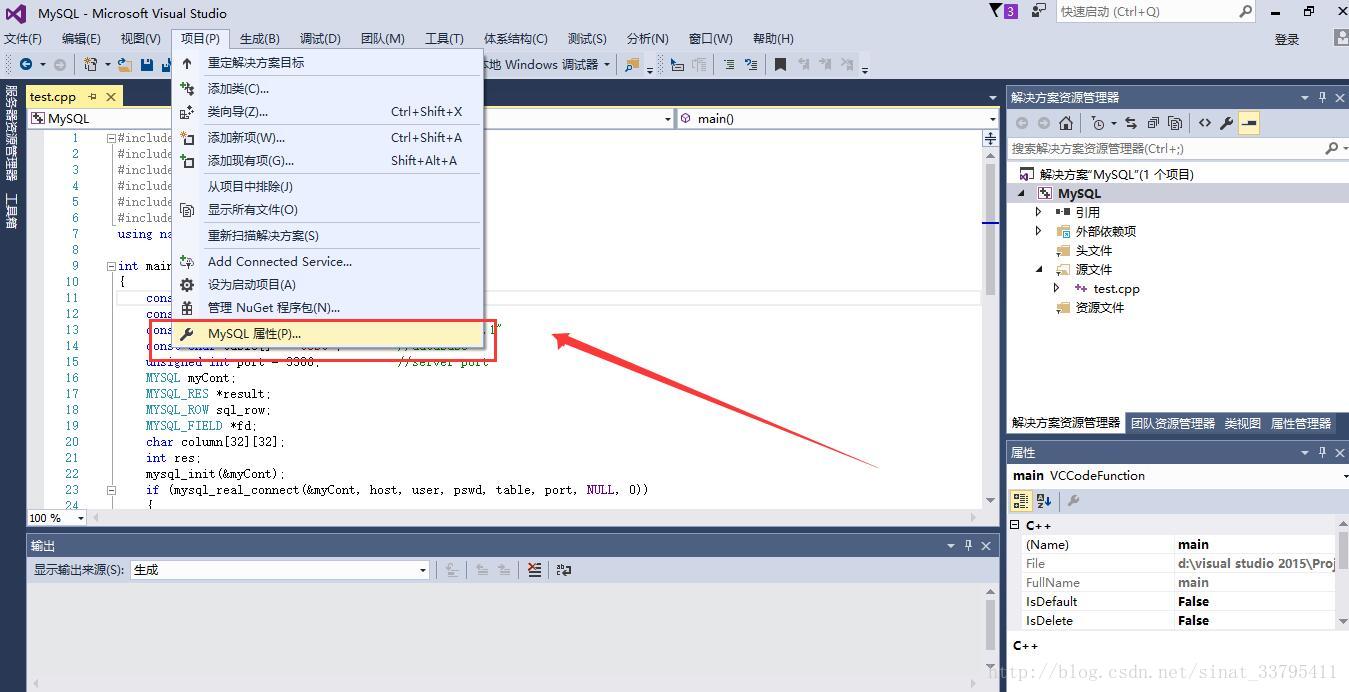This screenshot has height=692, width=1349.
Task: Click the 登录 sign-in link
Action: 1287,39
